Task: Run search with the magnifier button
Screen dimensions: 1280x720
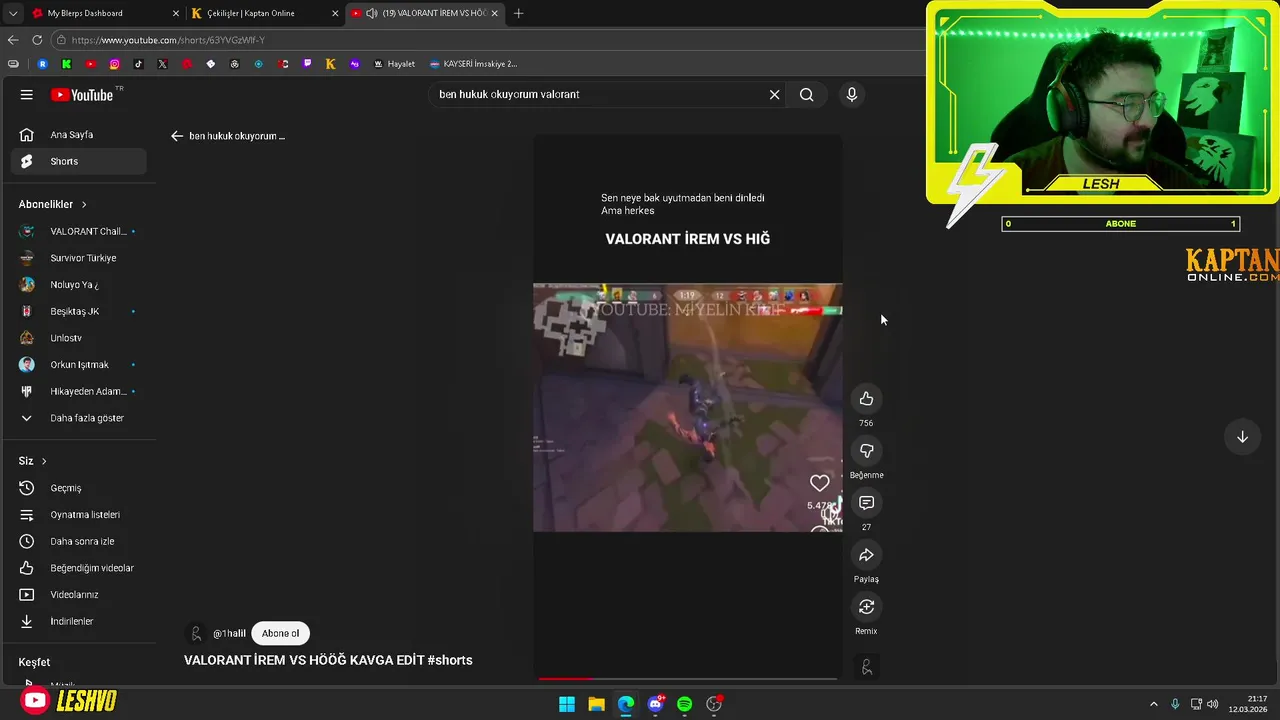Action: [x=806, y=95]
